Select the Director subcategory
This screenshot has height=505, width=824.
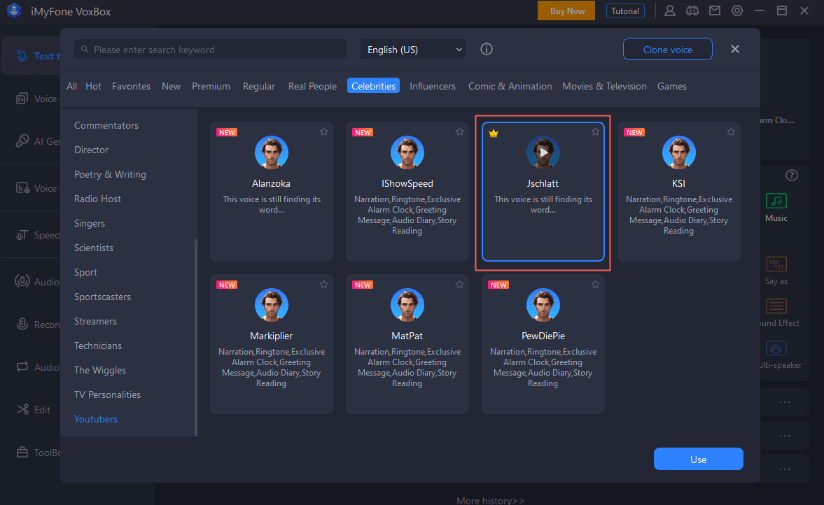[91, 150]
